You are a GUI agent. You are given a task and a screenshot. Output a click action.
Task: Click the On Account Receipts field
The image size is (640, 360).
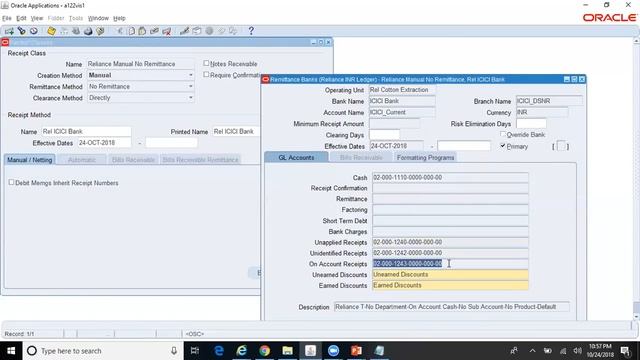[x=450, y=264]
